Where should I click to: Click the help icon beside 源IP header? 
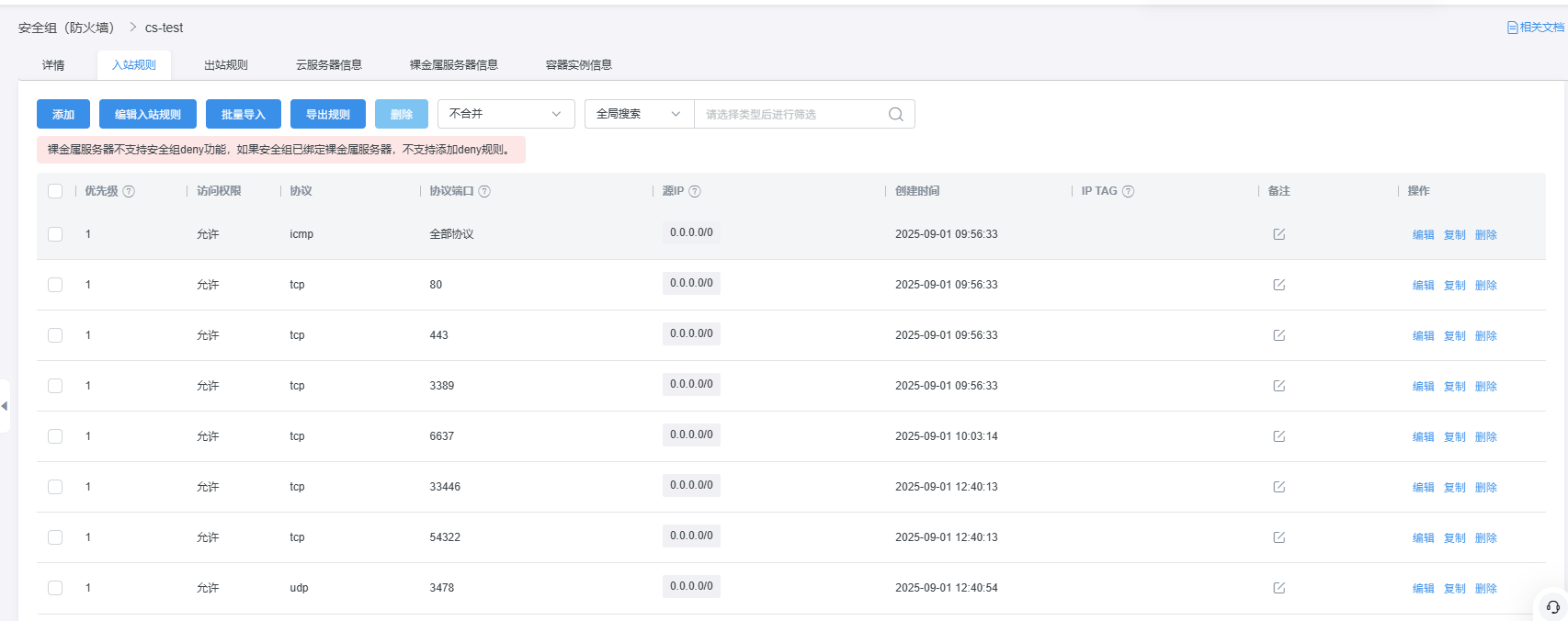(695, 191)
